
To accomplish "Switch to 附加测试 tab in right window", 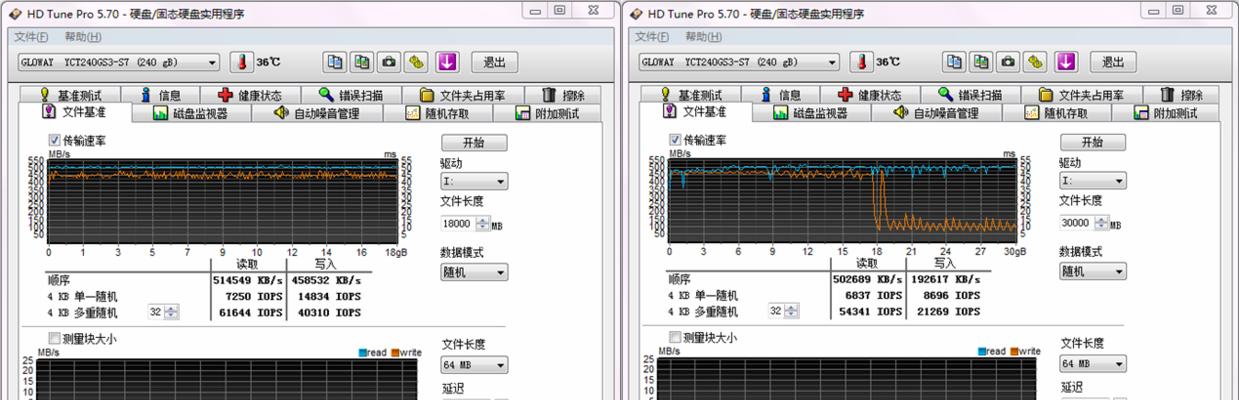I will click(1166, 113).
